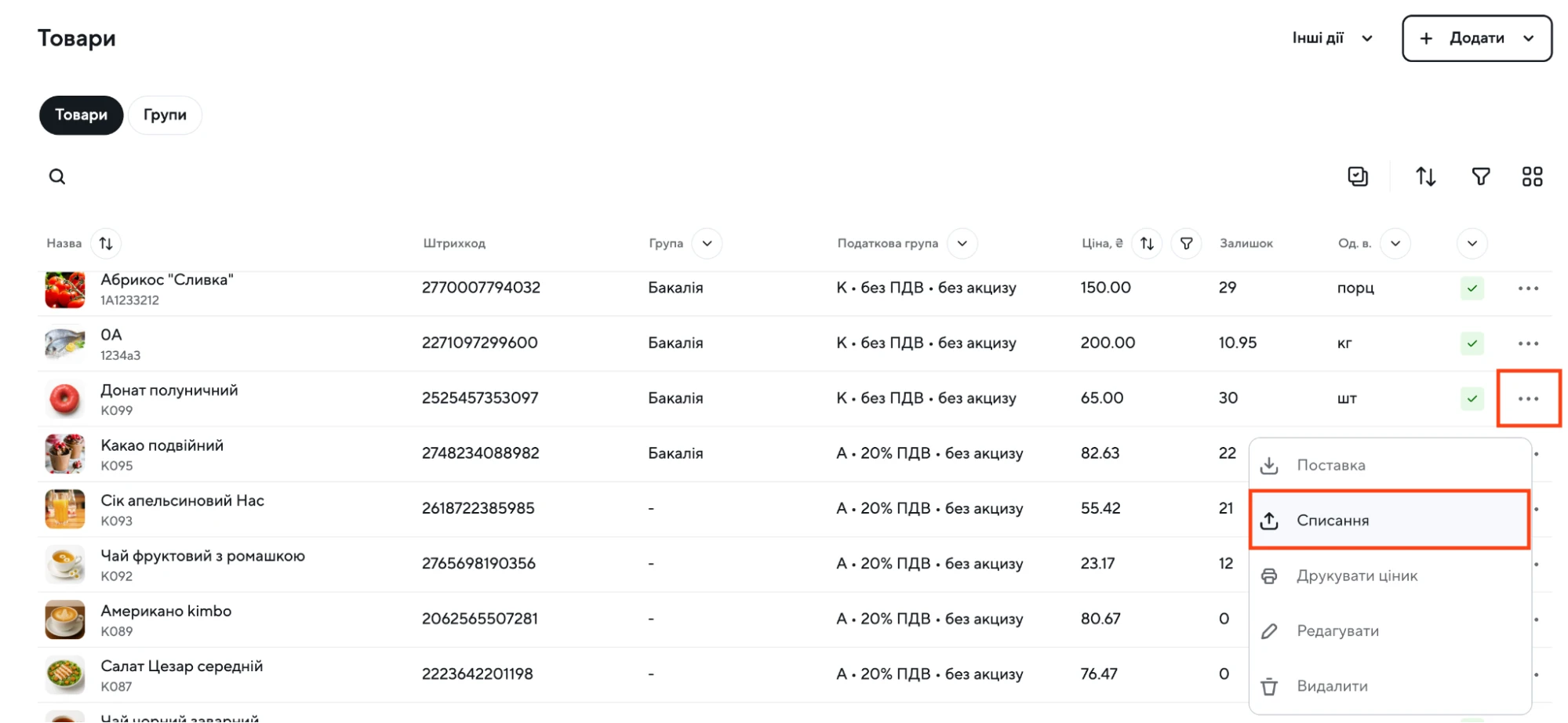Click the pencil icon beside Редагувати
The height and width of the screenshot is (723, 1568).
(1269, 631)
